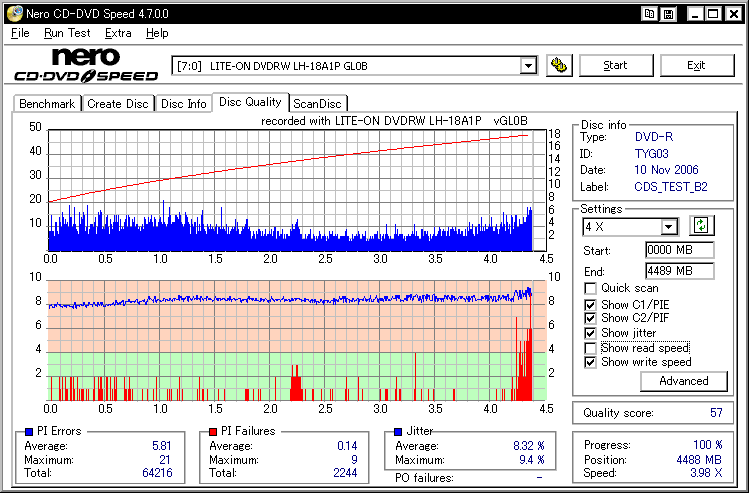The height and width of the screenshot is (493, 749).
Task: Click the End position MB field
Action: 679,271
